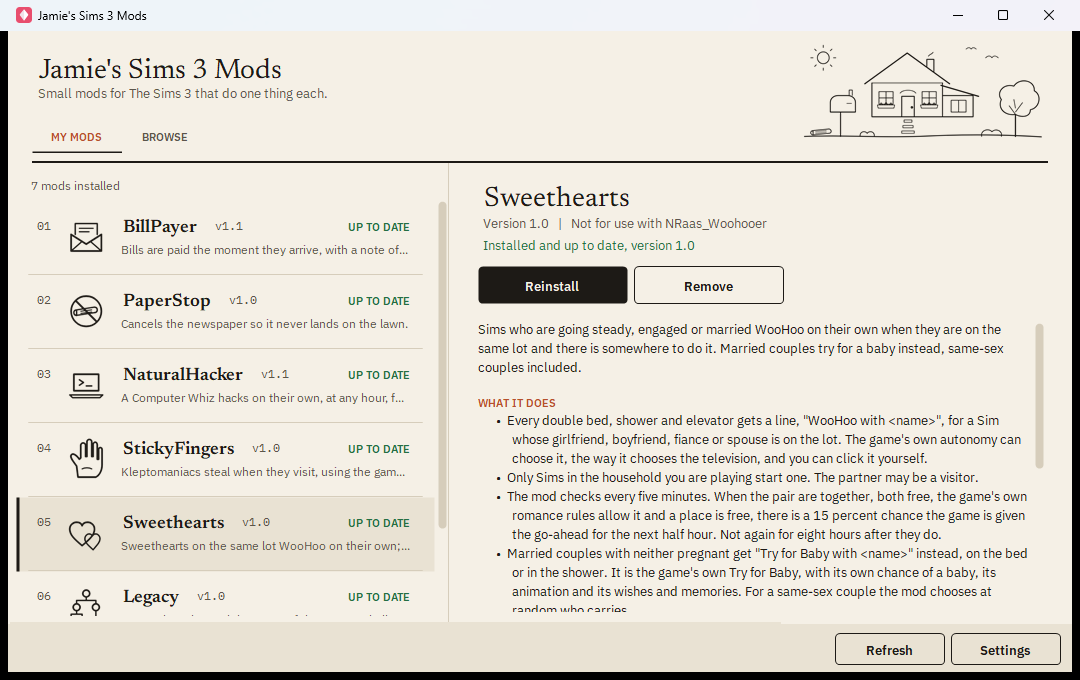Select the NaturalHacker mod title
Screen dimensions: 1080x680
click(183, 374)
